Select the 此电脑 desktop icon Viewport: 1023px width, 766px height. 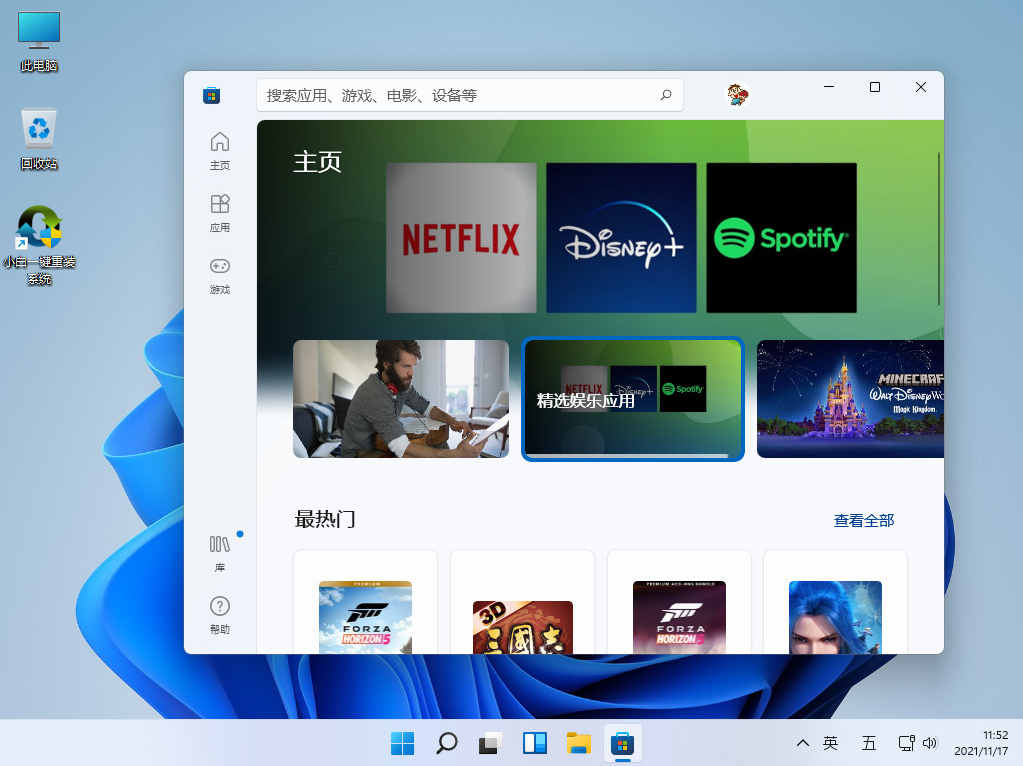point(39,42)
